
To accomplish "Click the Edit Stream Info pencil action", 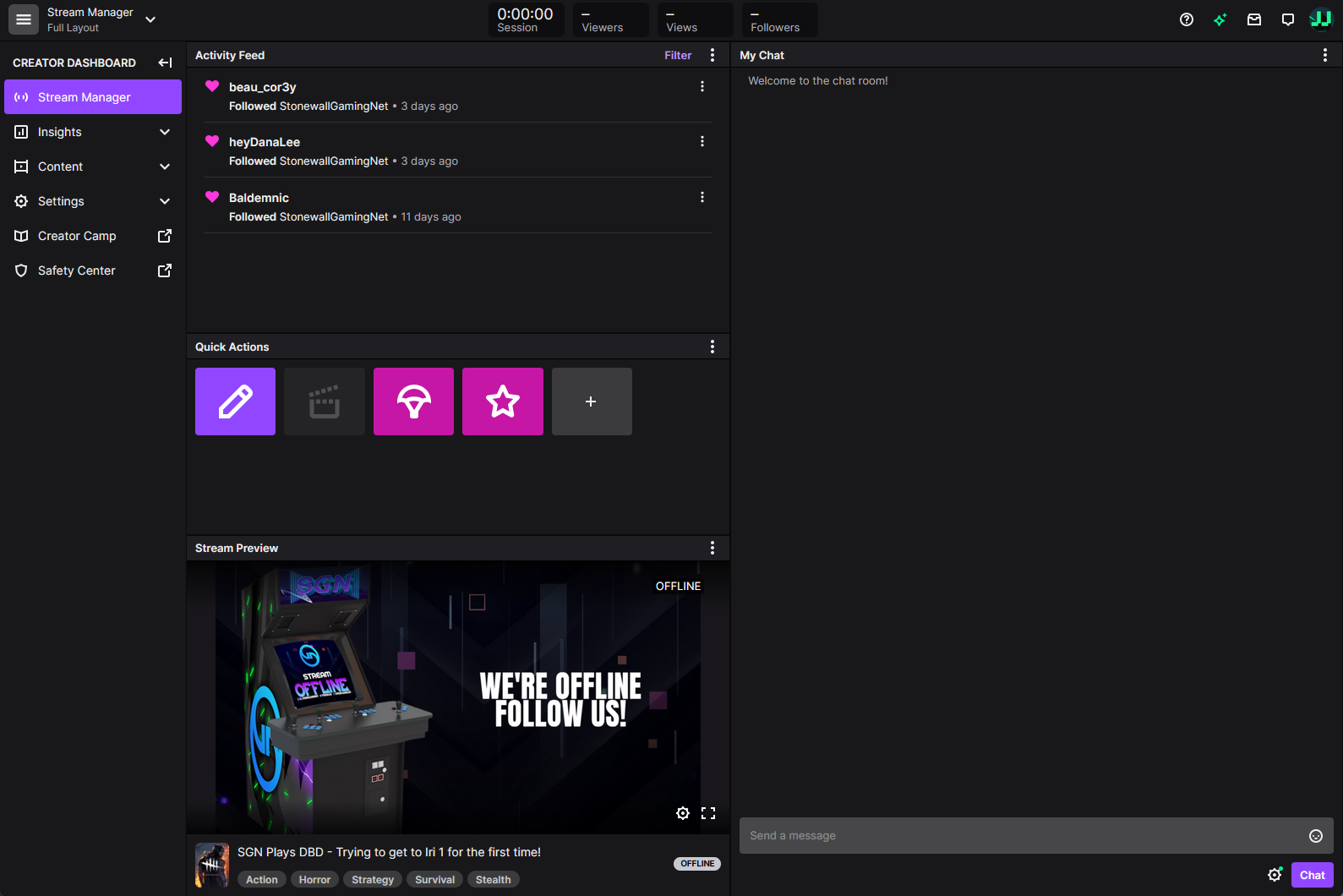I will pyautogui.click(x=235, y=402).
